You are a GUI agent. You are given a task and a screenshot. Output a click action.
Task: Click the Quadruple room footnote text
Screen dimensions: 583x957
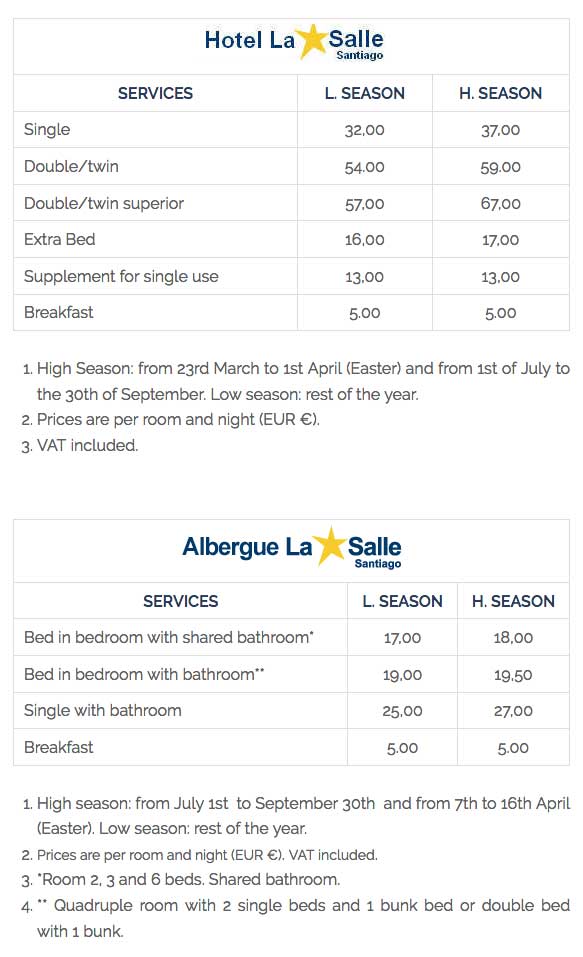coord(297,919)
